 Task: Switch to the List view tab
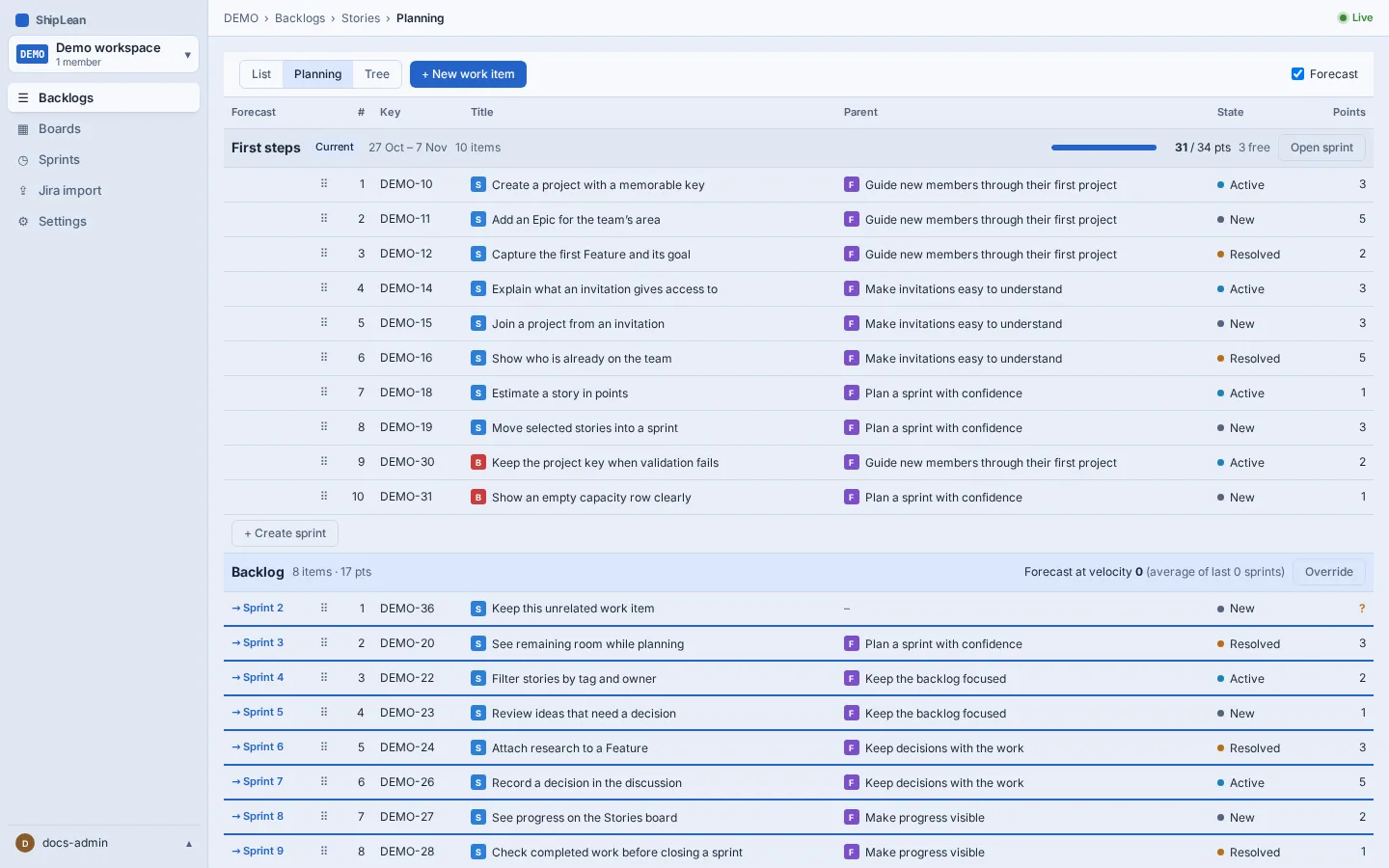coord(261,74)
